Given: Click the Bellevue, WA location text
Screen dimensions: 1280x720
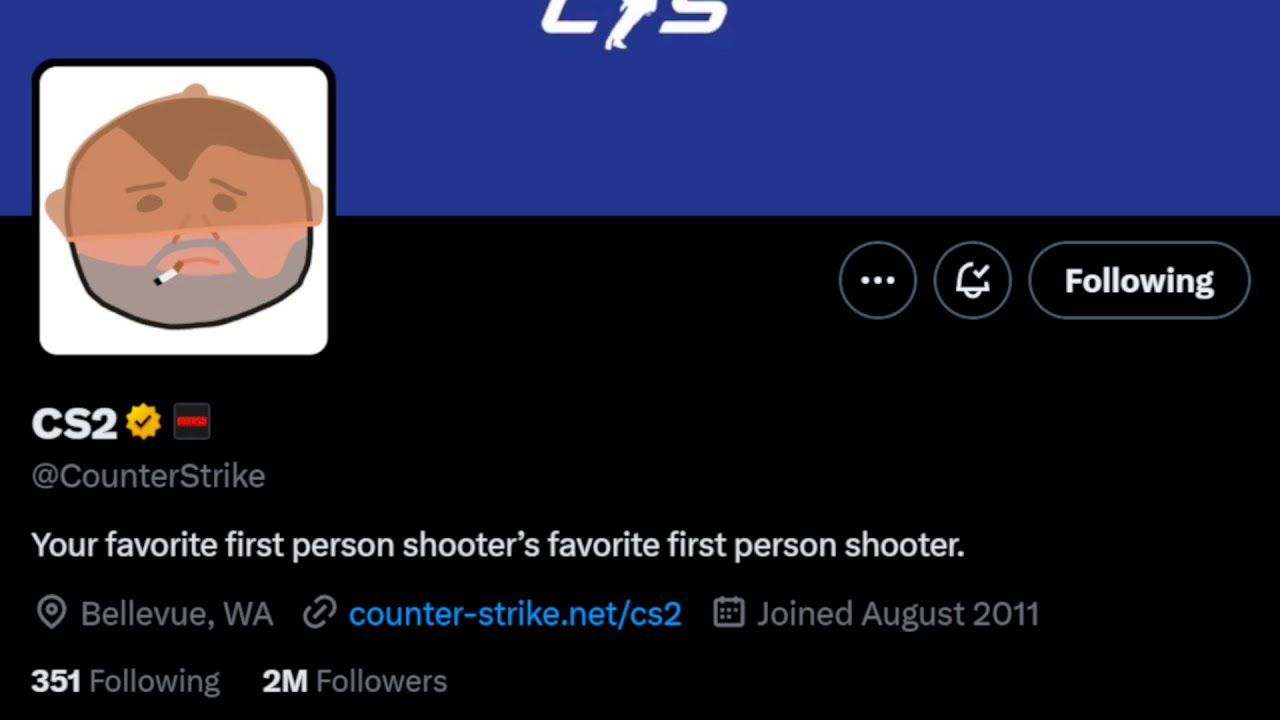Looking at the screenshot, I should [x=177, y=613].
